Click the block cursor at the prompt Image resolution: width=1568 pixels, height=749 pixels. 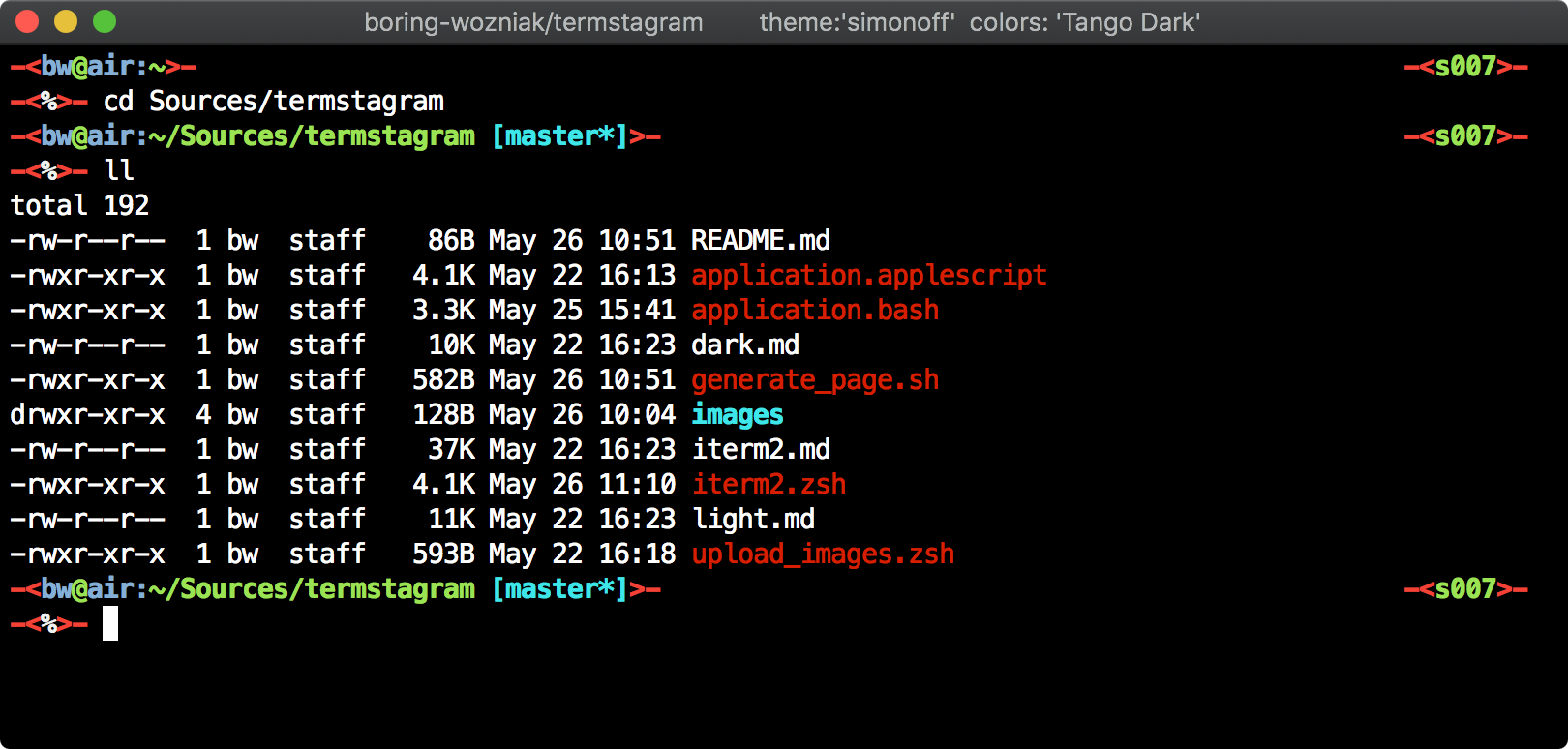[110, 623]
